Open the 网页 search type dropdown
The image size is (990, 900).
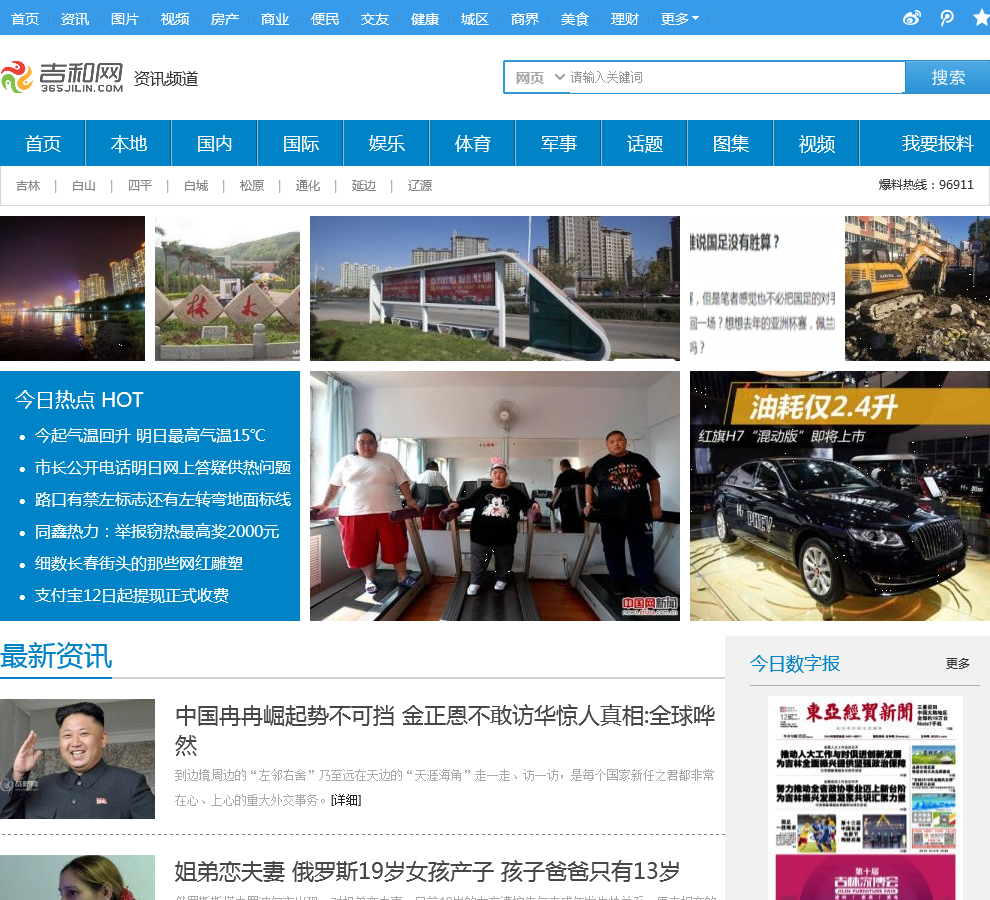coord(540,78)
